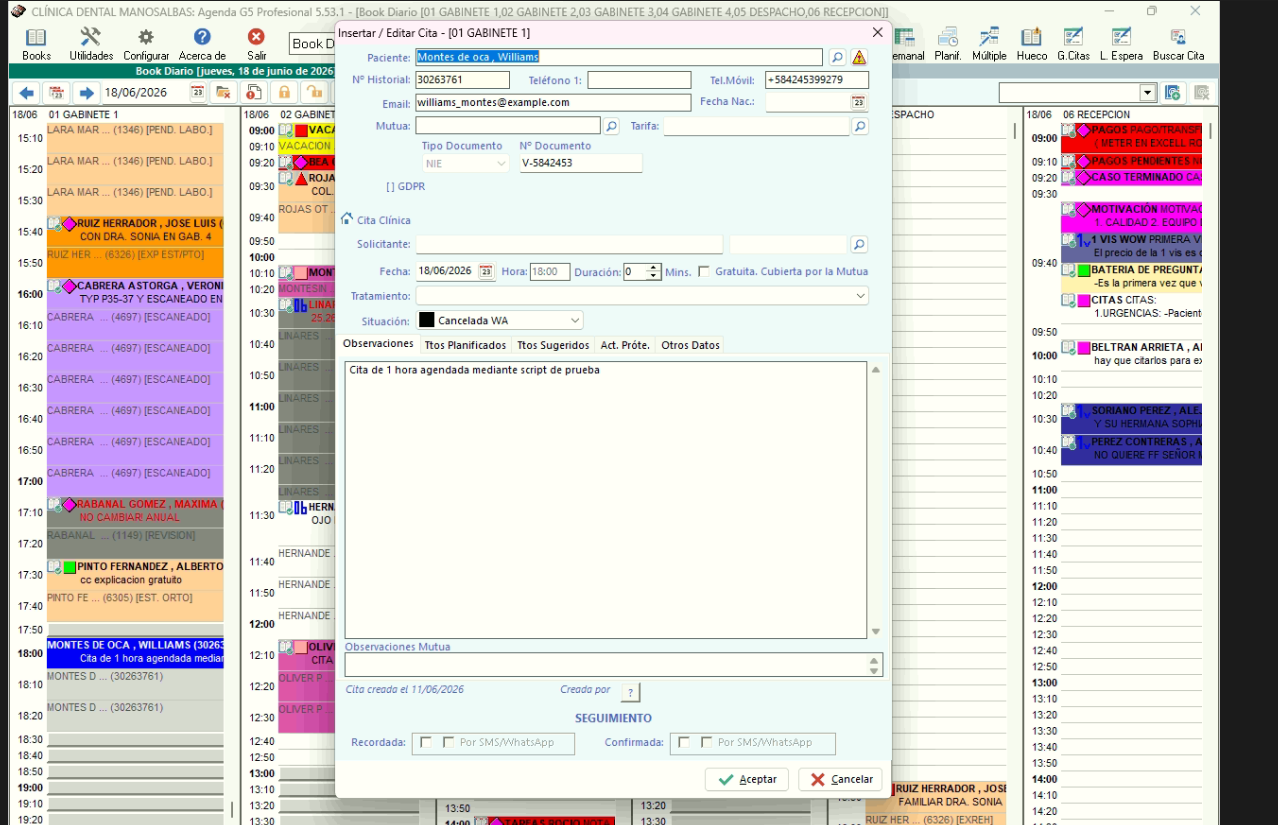Toggle the first Confirmada checkbox

click(x=683, y=742)
